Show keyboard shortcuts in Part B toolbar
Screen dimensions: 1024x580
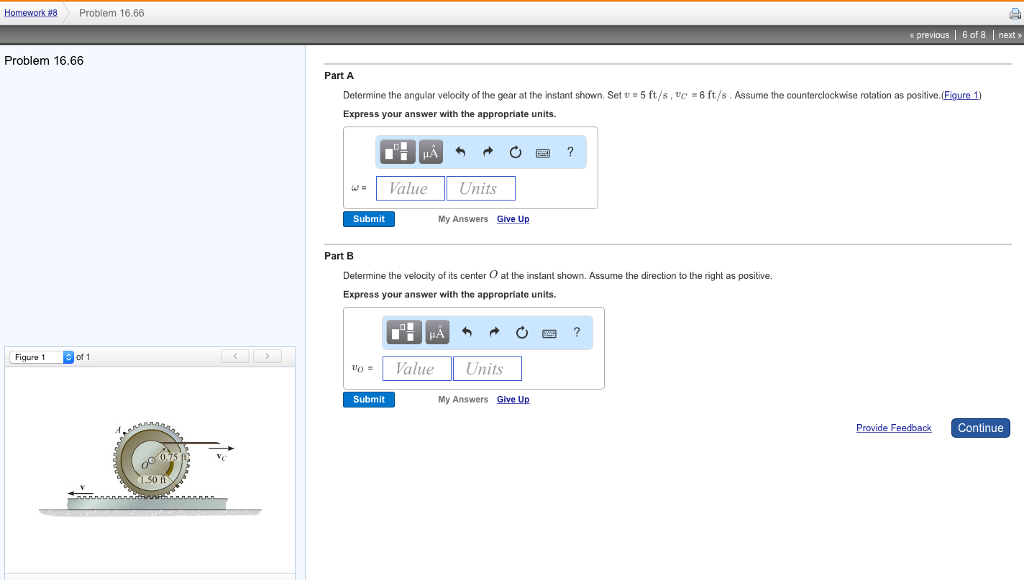tap(549, 332)
